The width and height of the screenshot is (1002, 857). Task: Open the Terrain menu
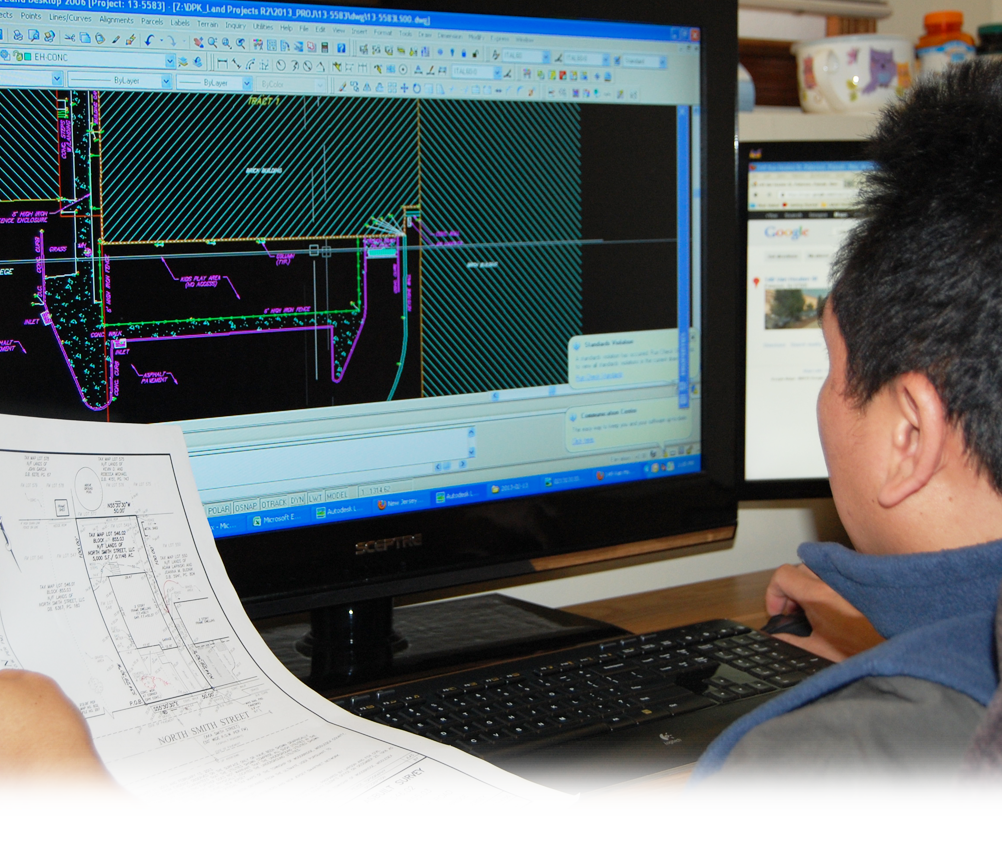tap(207, 24)
